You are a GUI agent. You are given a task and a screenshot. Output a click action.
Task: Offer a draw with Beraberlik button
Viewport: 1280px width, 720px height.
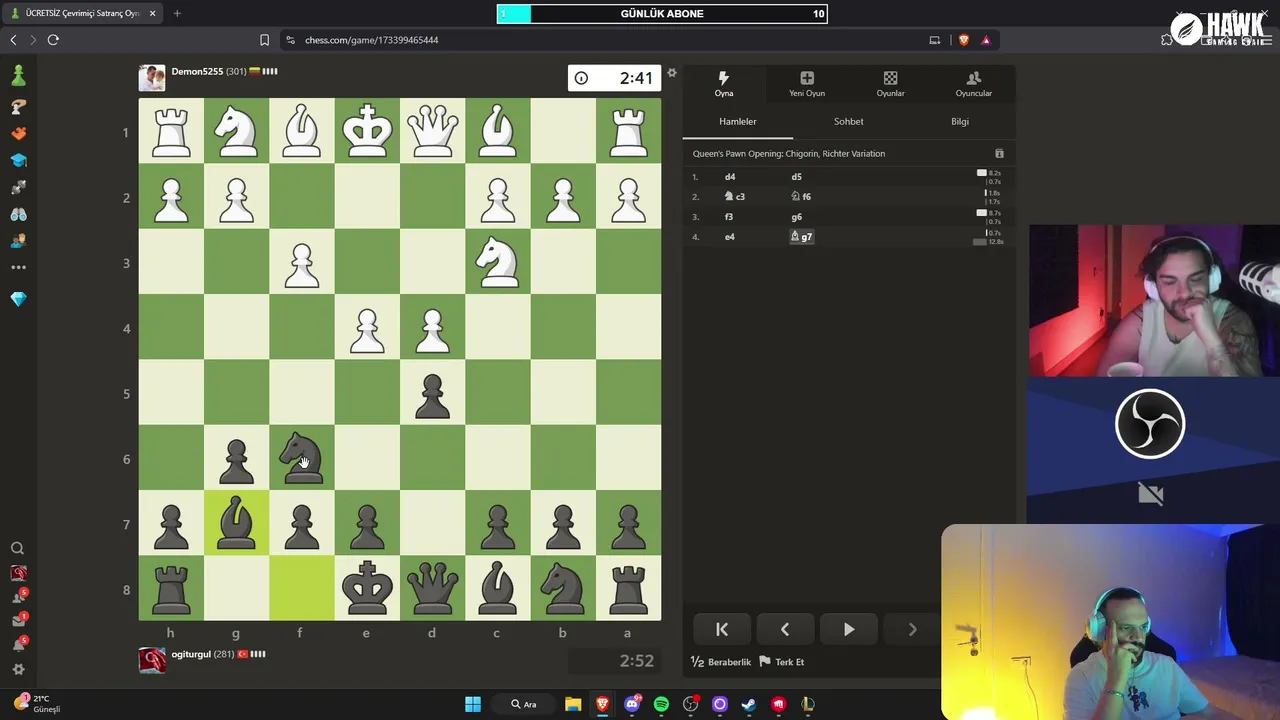point(721,662)
